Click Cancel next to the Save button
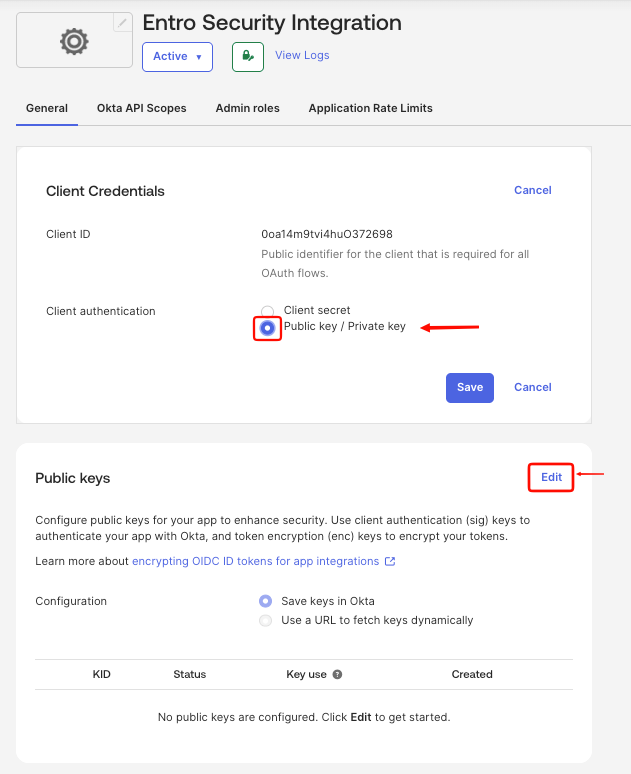This screenshot has height=774, width=631. 533,387
